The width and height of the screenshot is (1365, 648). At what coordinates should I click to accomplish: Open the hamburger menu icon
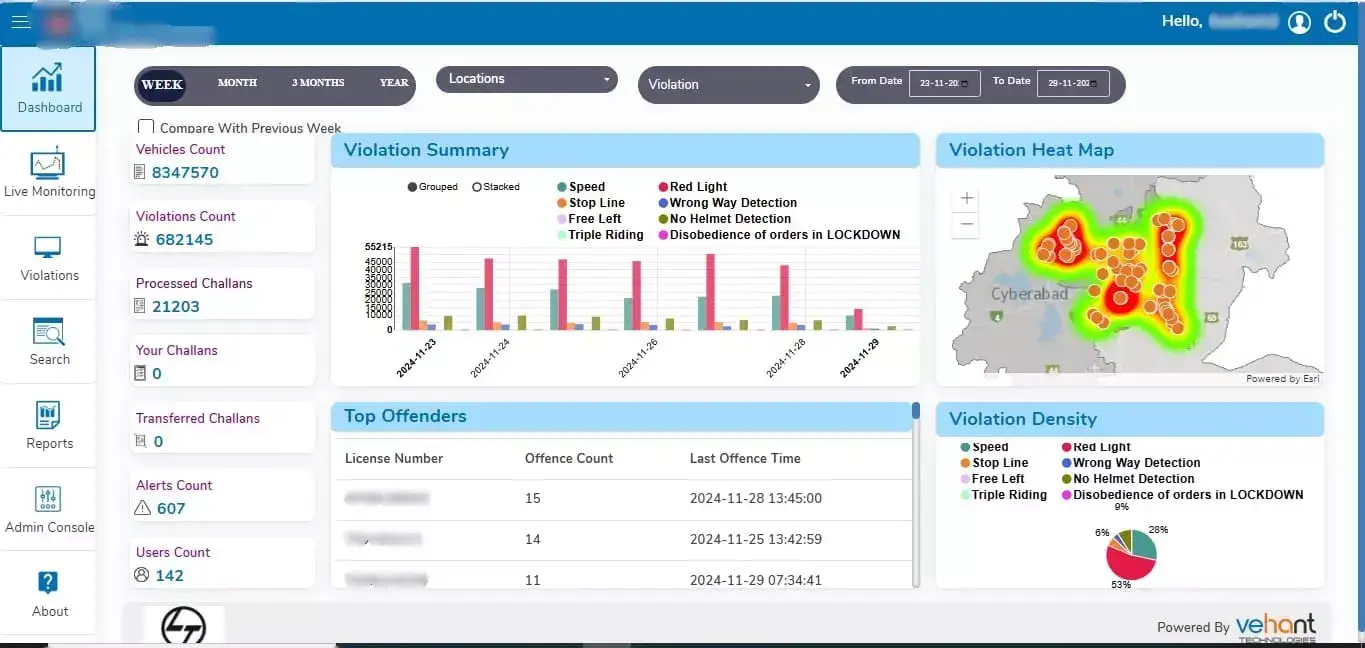point(20,22)
